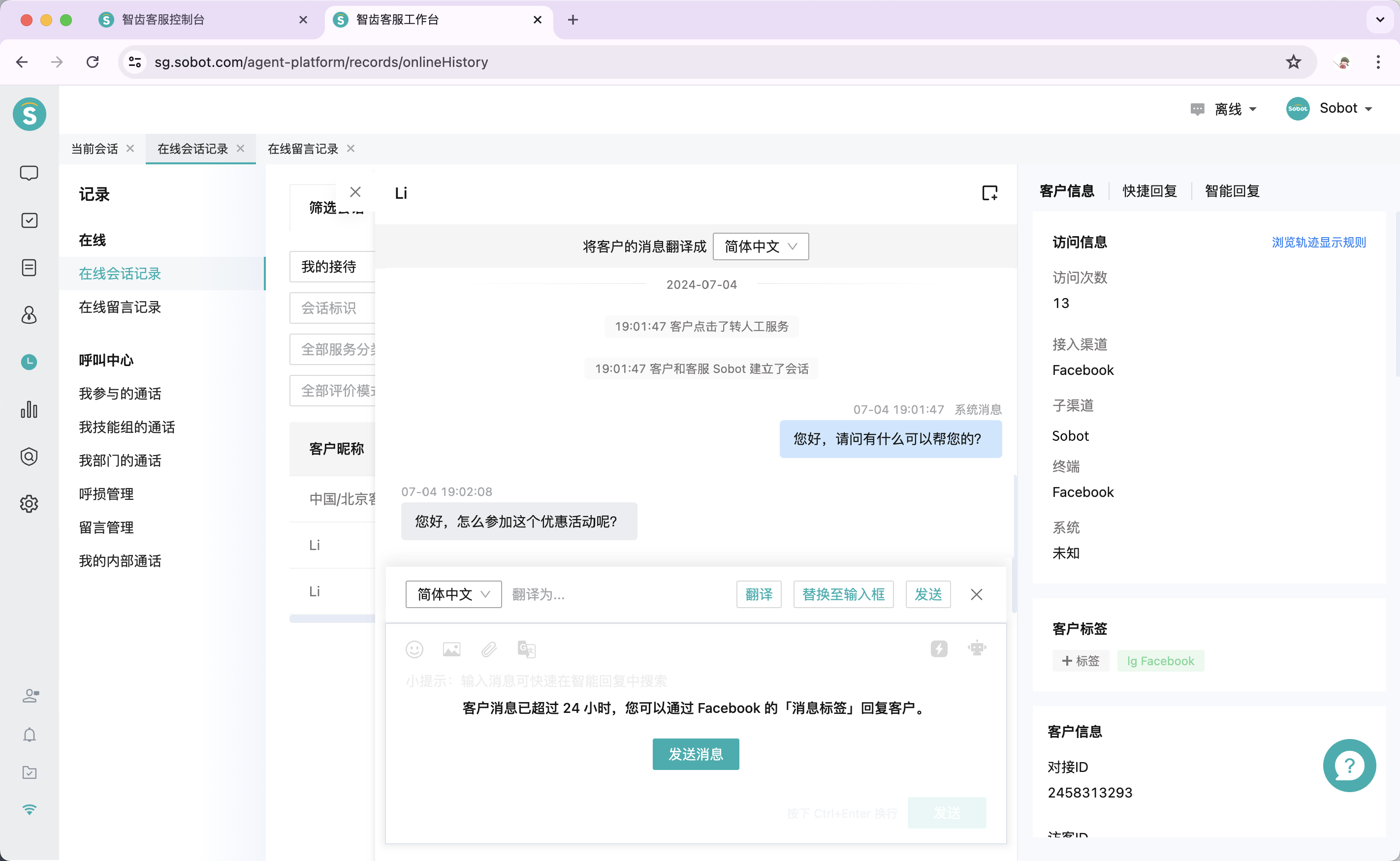Viewport: 1400px width, 861px height.
Task: Close the 在线会话记录 tab
Action: [240, 148]
